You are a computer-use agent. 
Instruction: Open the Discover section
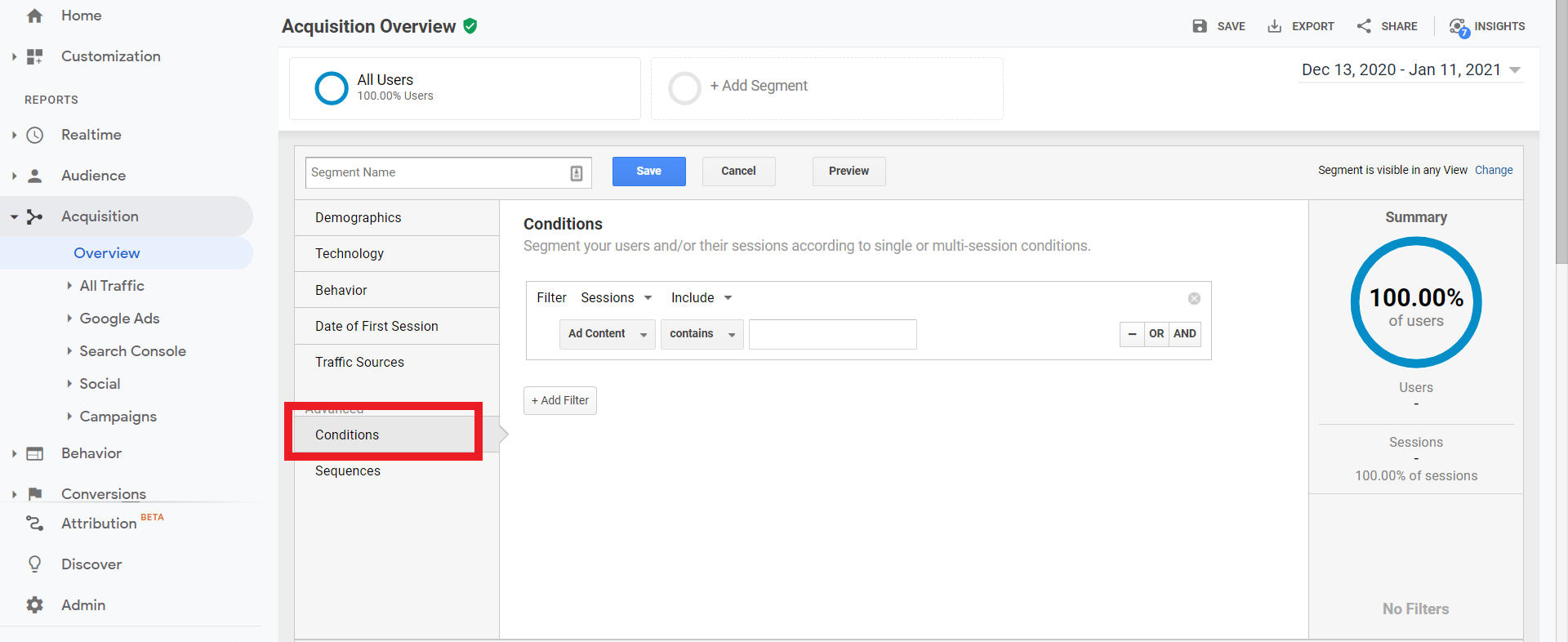pyautogui.click(x=91, y=564)
